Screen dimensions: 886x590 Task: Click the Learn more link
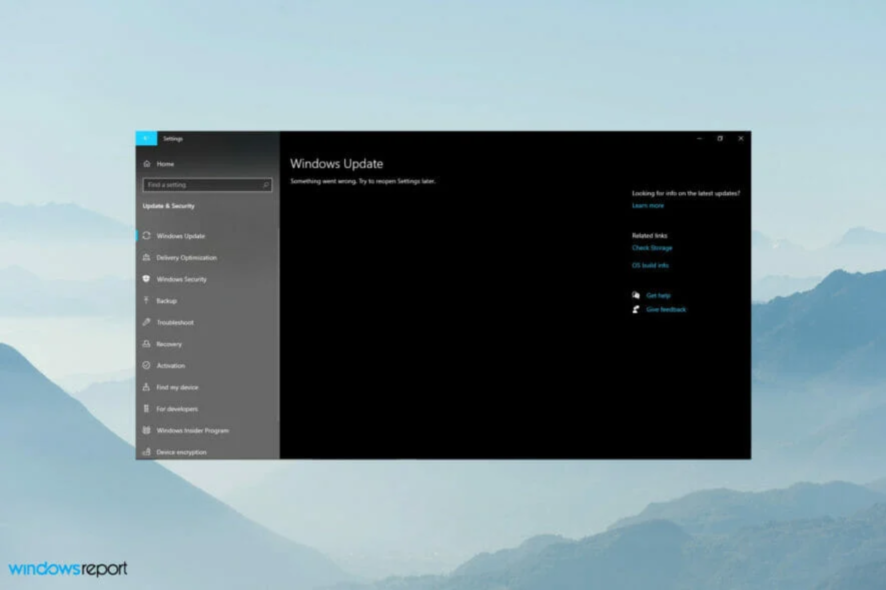click(648, 206)
